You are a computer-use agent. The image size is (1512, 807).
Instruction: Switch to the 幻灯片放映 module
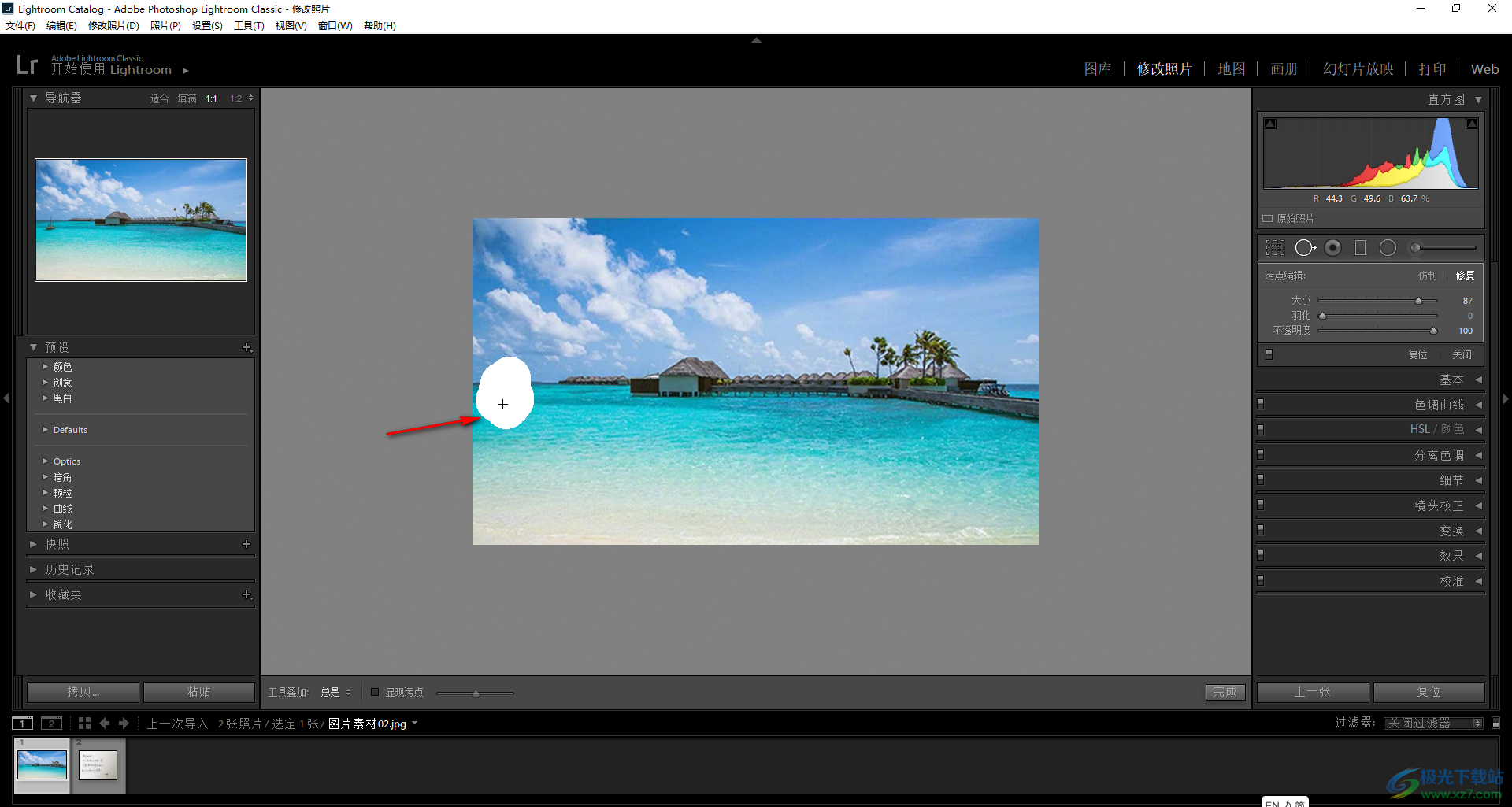click(x=1358, y=69)
